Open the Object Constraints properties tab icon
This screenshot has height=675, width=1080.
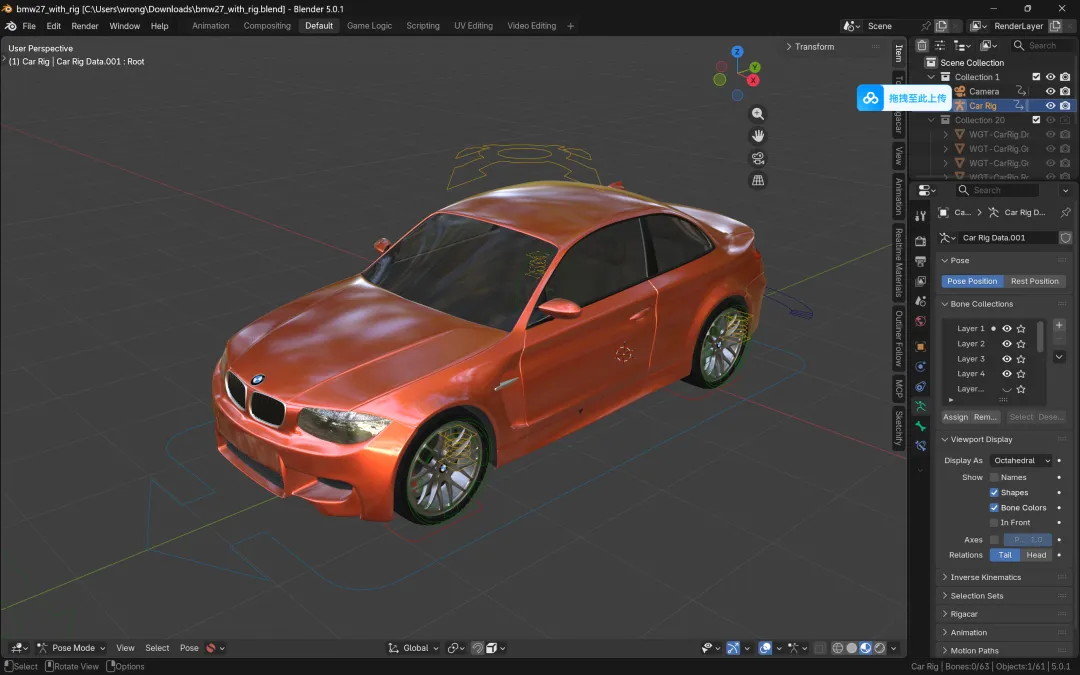click(920, 386)
